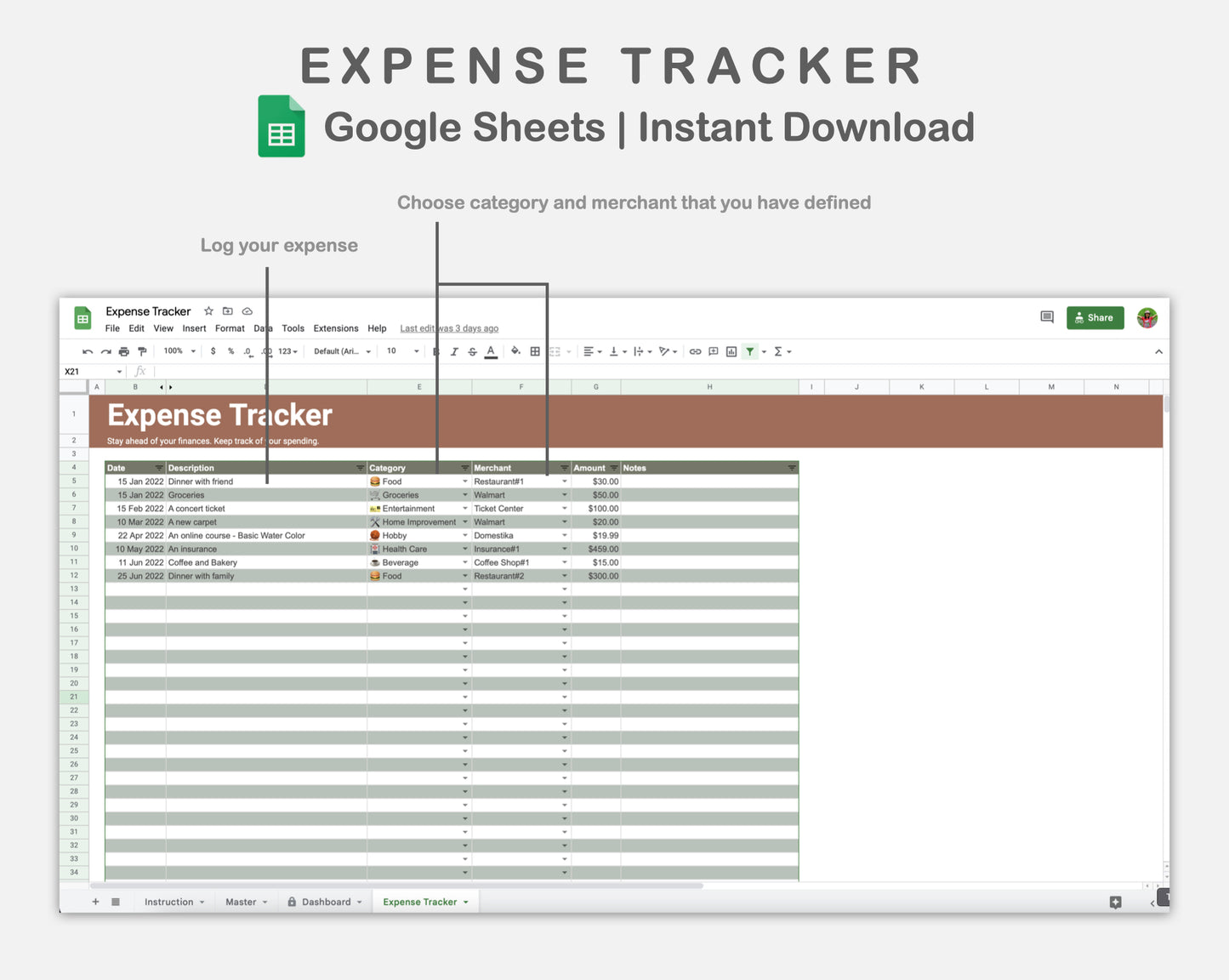Open the Category dropdown in row 13
This screenshot has width=1229, height=980.
pyautogui.click(x=464, y=589)
